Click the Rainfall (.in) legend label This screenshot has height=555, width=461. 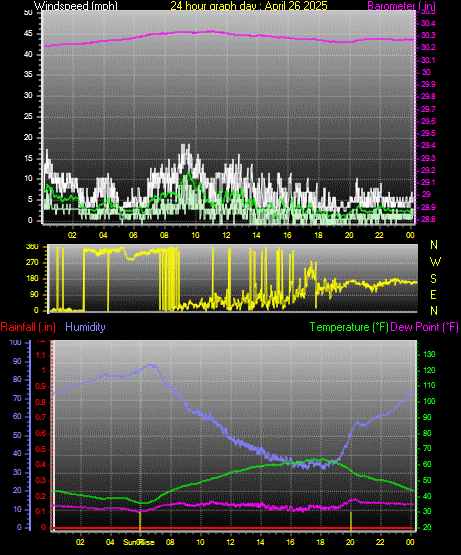pyautogui.click(x=28, y=327)
